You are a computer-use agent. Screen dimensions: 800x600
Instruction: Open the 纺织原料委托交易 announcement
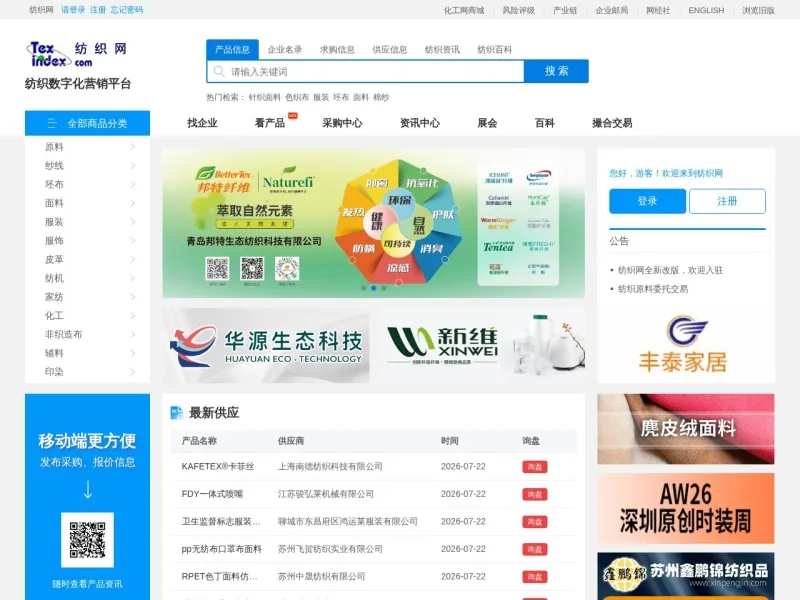pos(653,289)
